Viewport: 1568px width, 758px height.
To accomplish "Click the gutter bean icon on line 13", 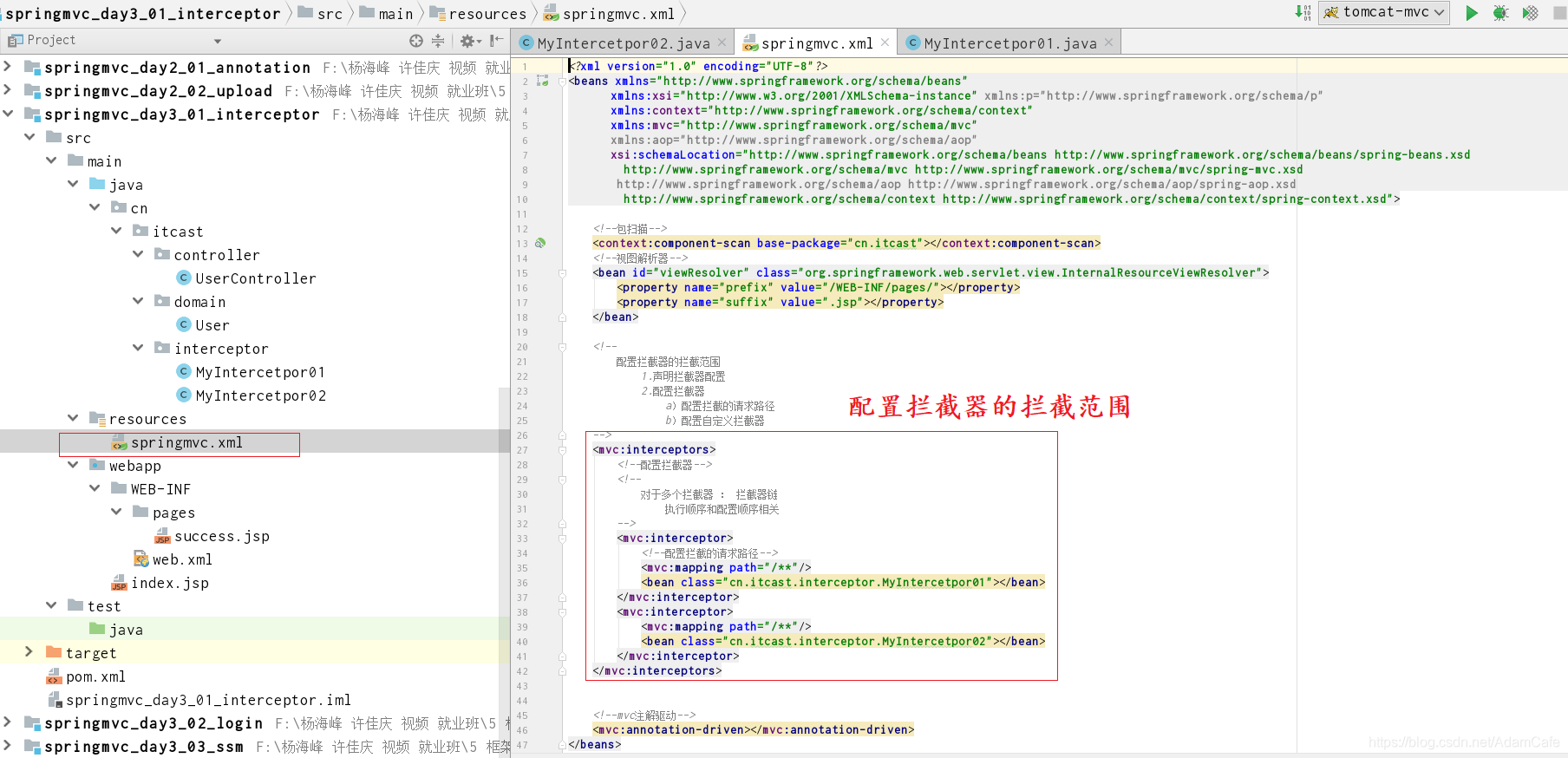I will click(540, 244).
